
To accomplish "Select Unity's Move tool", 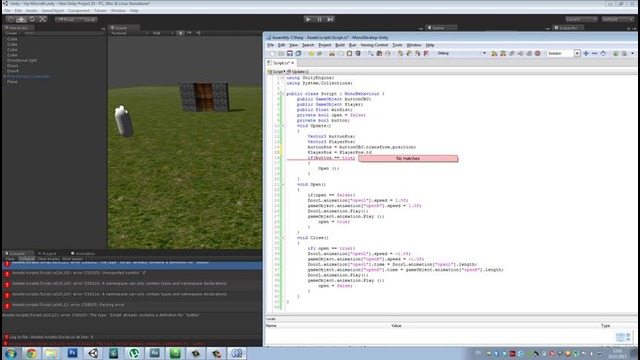I will 21,19.
